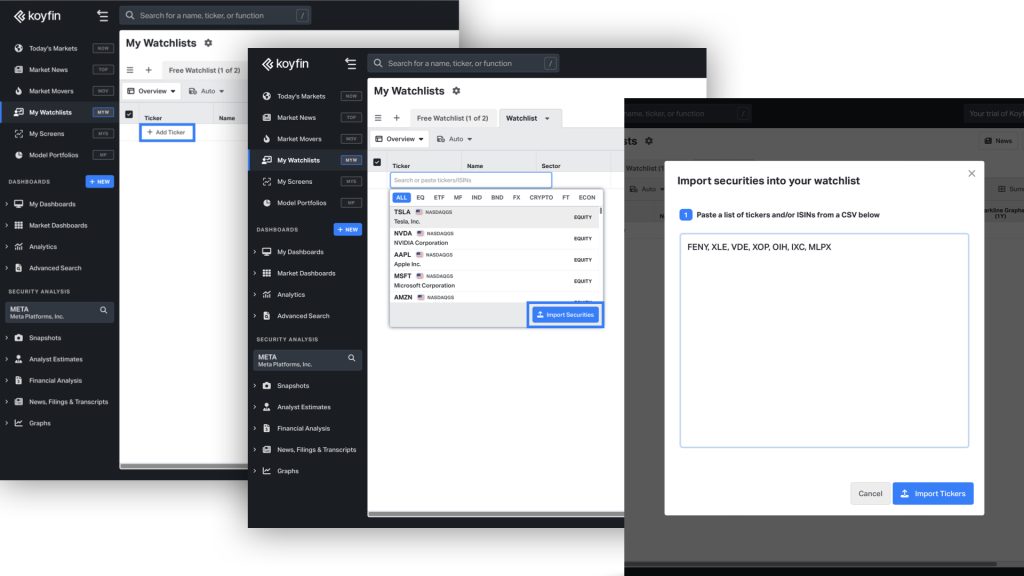
Task: Click Add Ticker in left window
Action: click(x=167, y=133)
